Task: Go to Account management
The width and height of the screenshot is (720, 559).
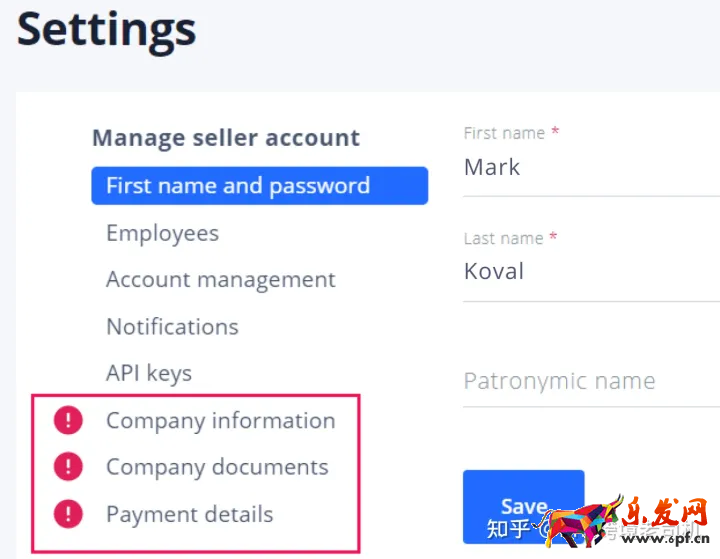Action: (221, 280)
